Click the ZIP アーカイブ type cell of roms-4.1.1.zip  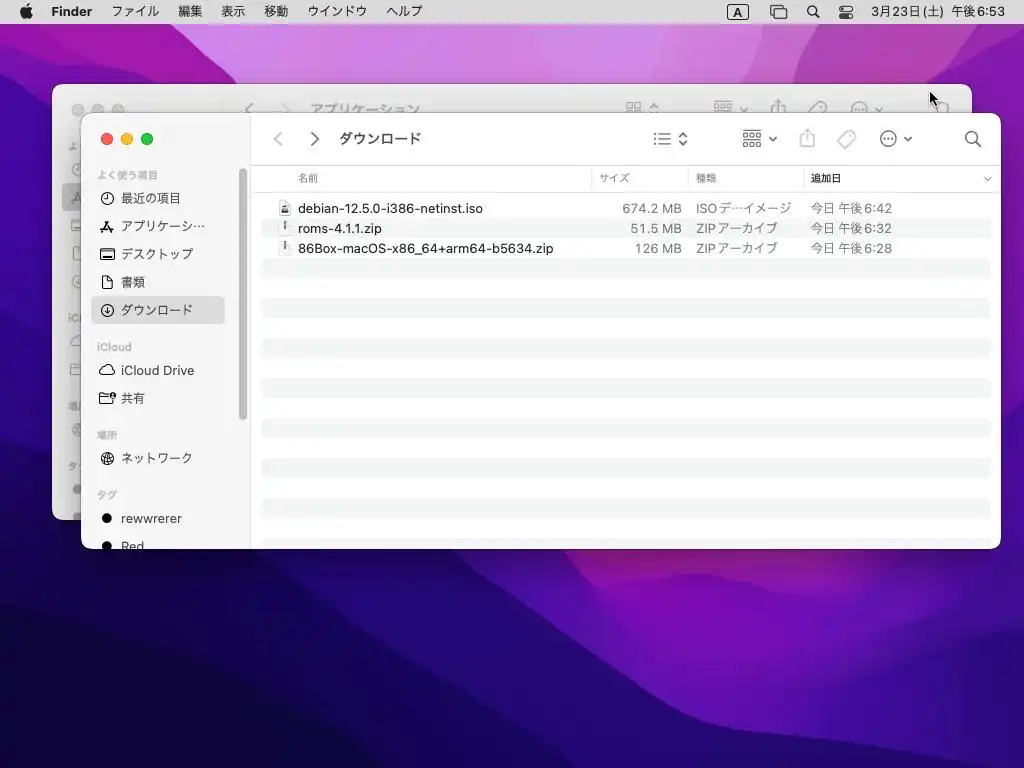tap(737, 229)
